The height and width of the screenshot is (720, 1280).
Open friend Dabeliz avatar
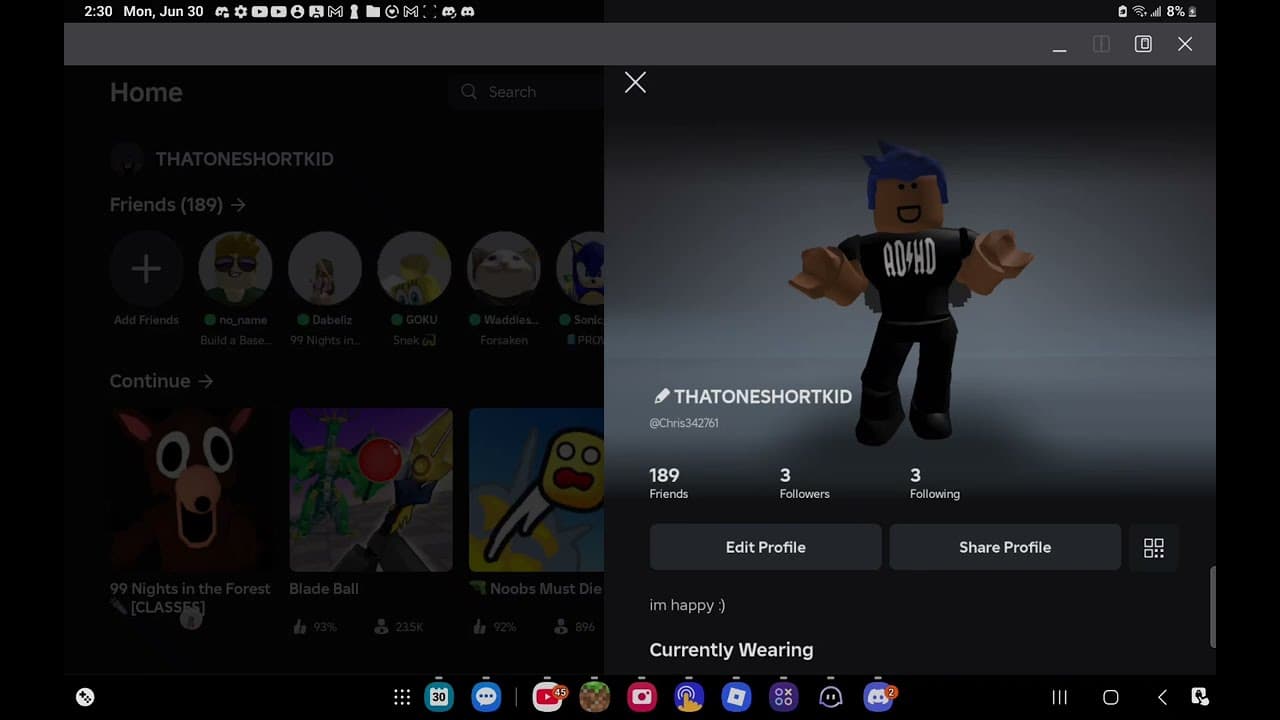click(325, 269)
